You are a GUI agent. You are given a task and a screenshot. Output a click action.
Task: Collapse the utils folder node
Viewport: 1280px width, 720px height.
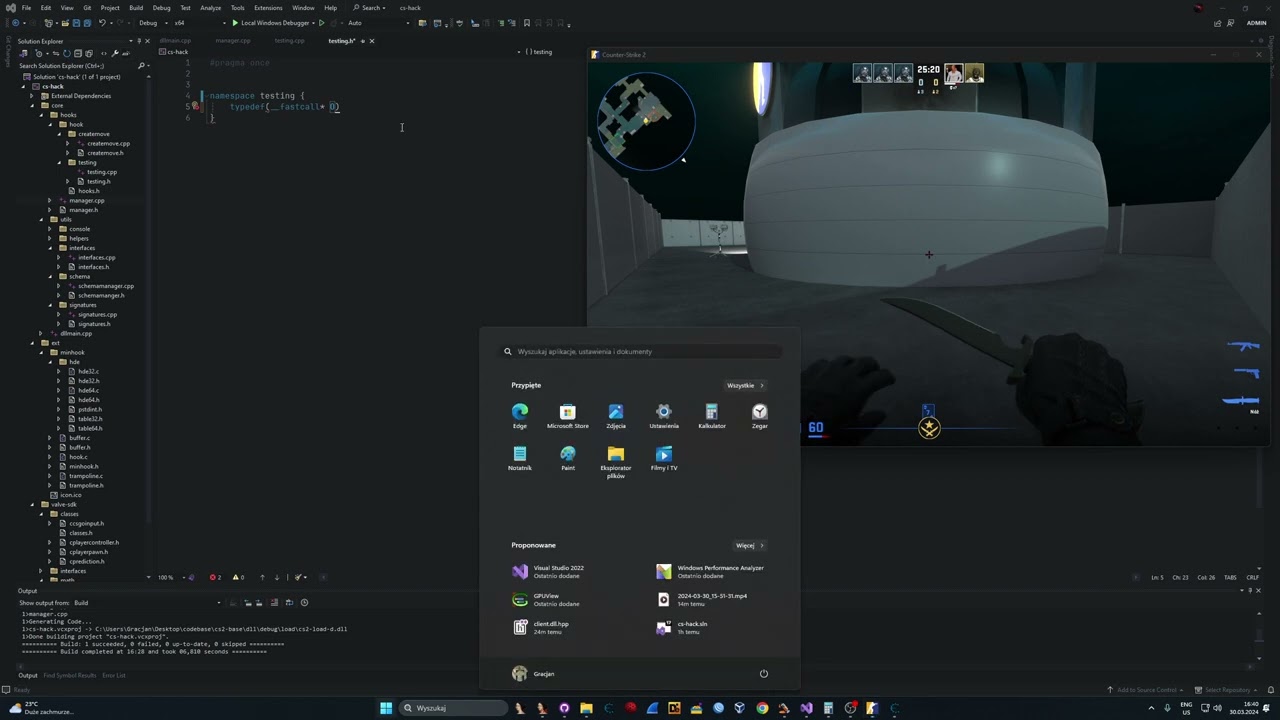coord(41,219)
